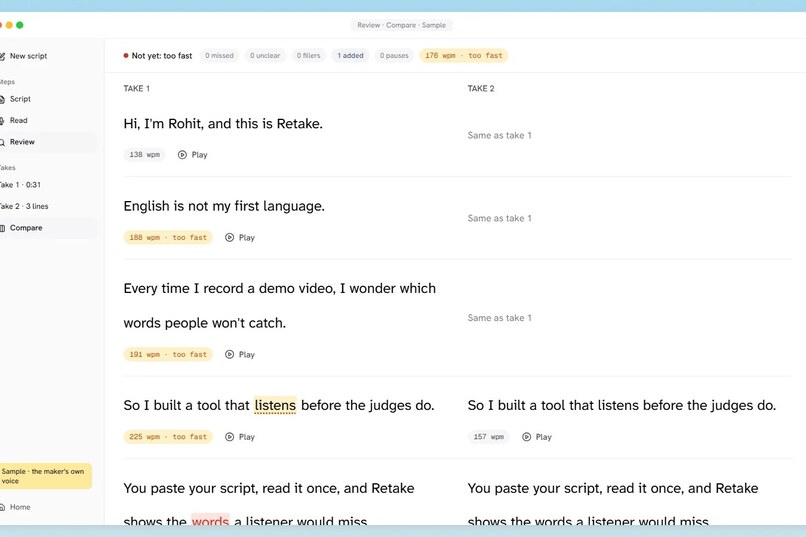This screenshot has height=537, width=806.
Task: Click the microphone icon beside Read
Action: click(x=2, y=121)
